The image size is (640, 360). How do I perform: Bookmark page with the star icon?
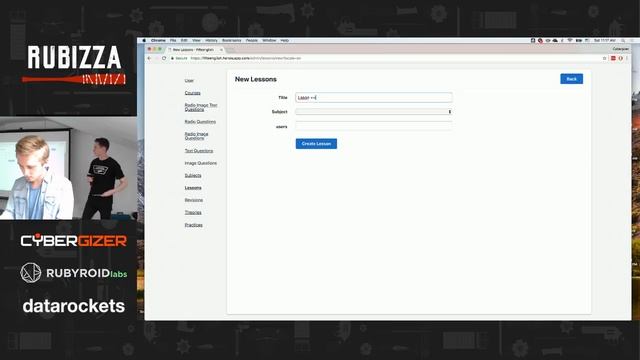[604, 58]
